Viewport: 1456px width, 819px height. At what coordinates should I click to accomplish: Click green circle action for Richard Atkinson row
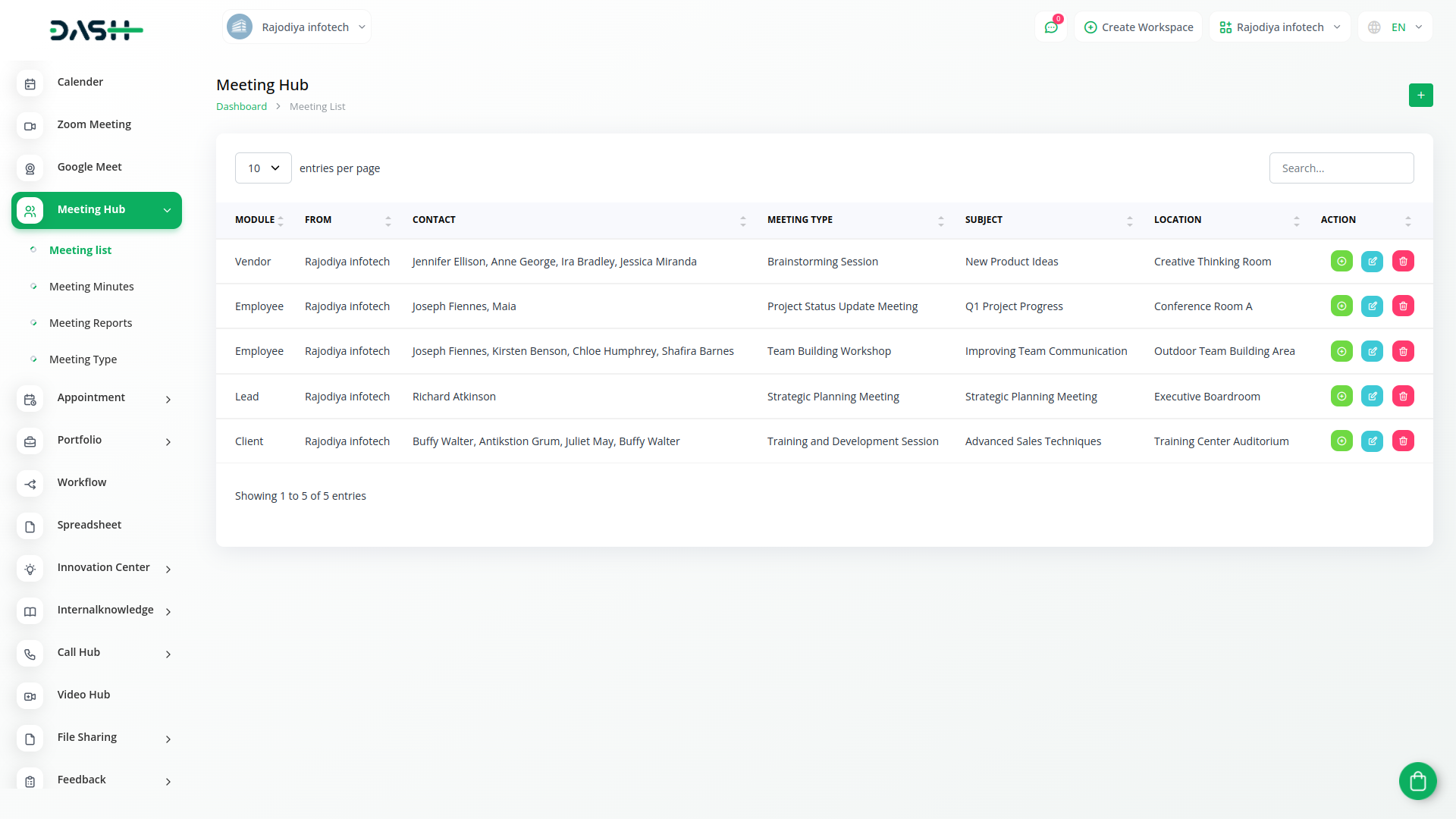[x=1341, y=397]
